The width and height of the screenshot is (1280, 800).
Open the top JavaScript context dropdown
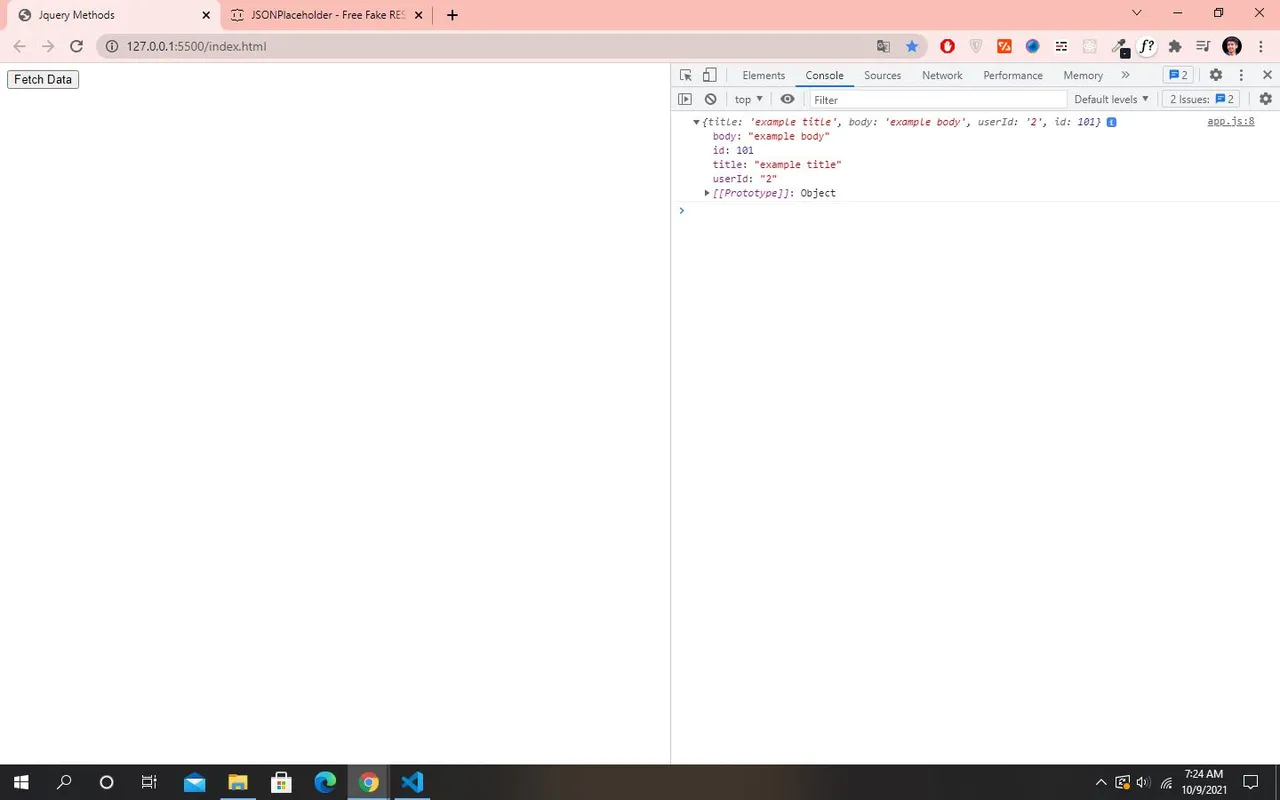point(749,99)
